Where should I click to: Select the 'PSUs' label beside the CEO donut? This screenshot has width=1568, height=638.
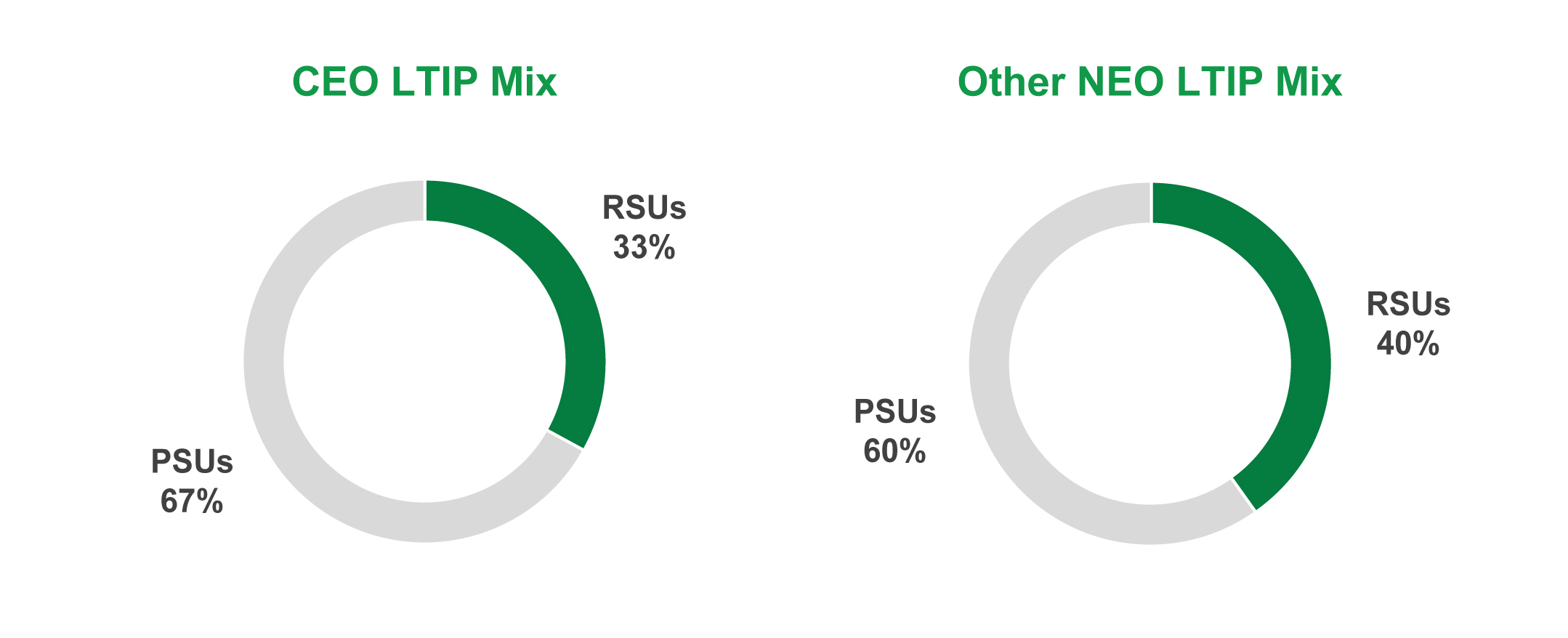(192, 462)
